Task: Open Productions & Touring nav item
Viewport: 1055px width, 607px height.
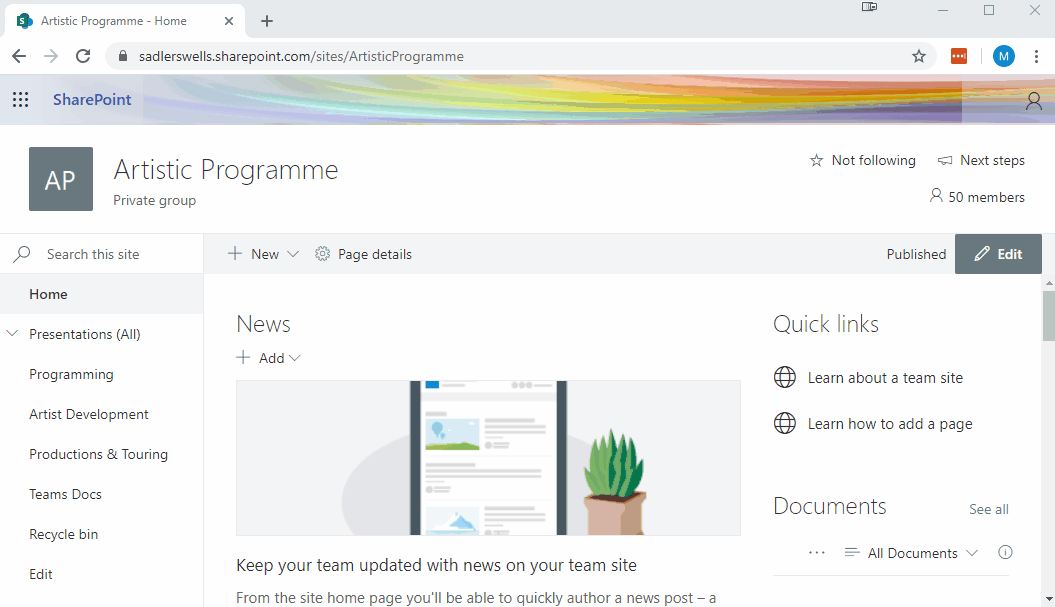Action: [x=98, y=454]
